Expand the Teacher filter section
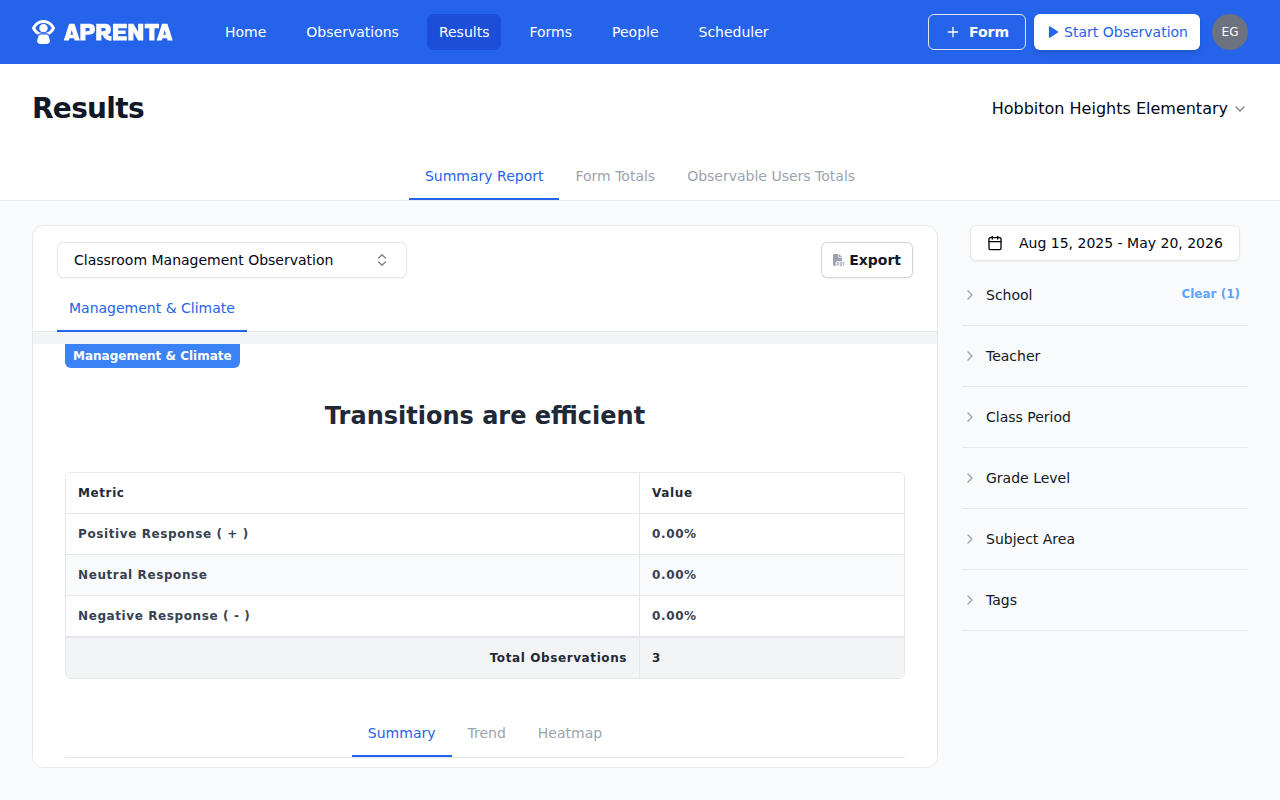The image size is (1280, 800). coord(968,356)
